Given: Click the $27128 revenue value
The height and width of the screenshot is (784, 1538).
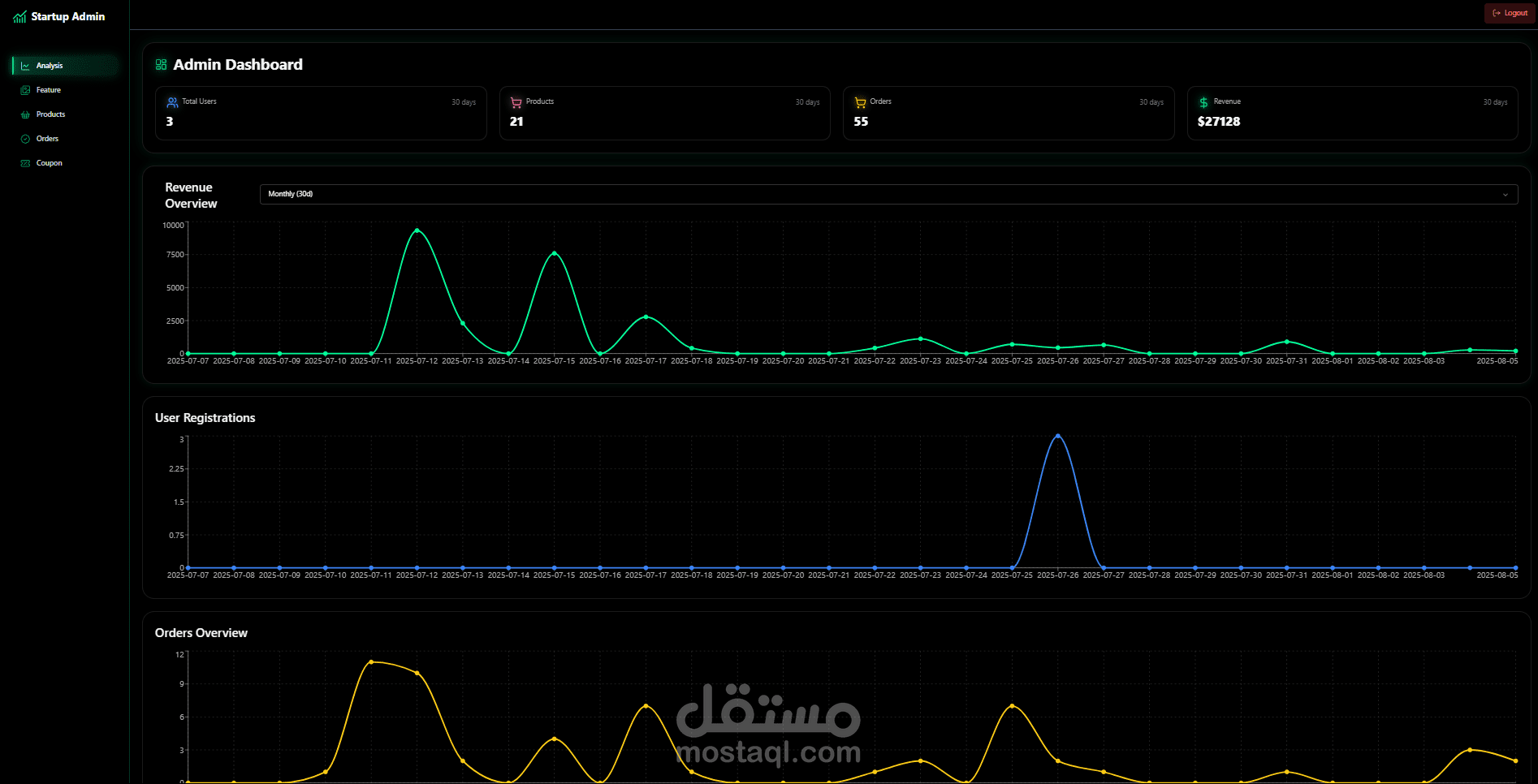Looking at the screenshot, I should 1219,122.
